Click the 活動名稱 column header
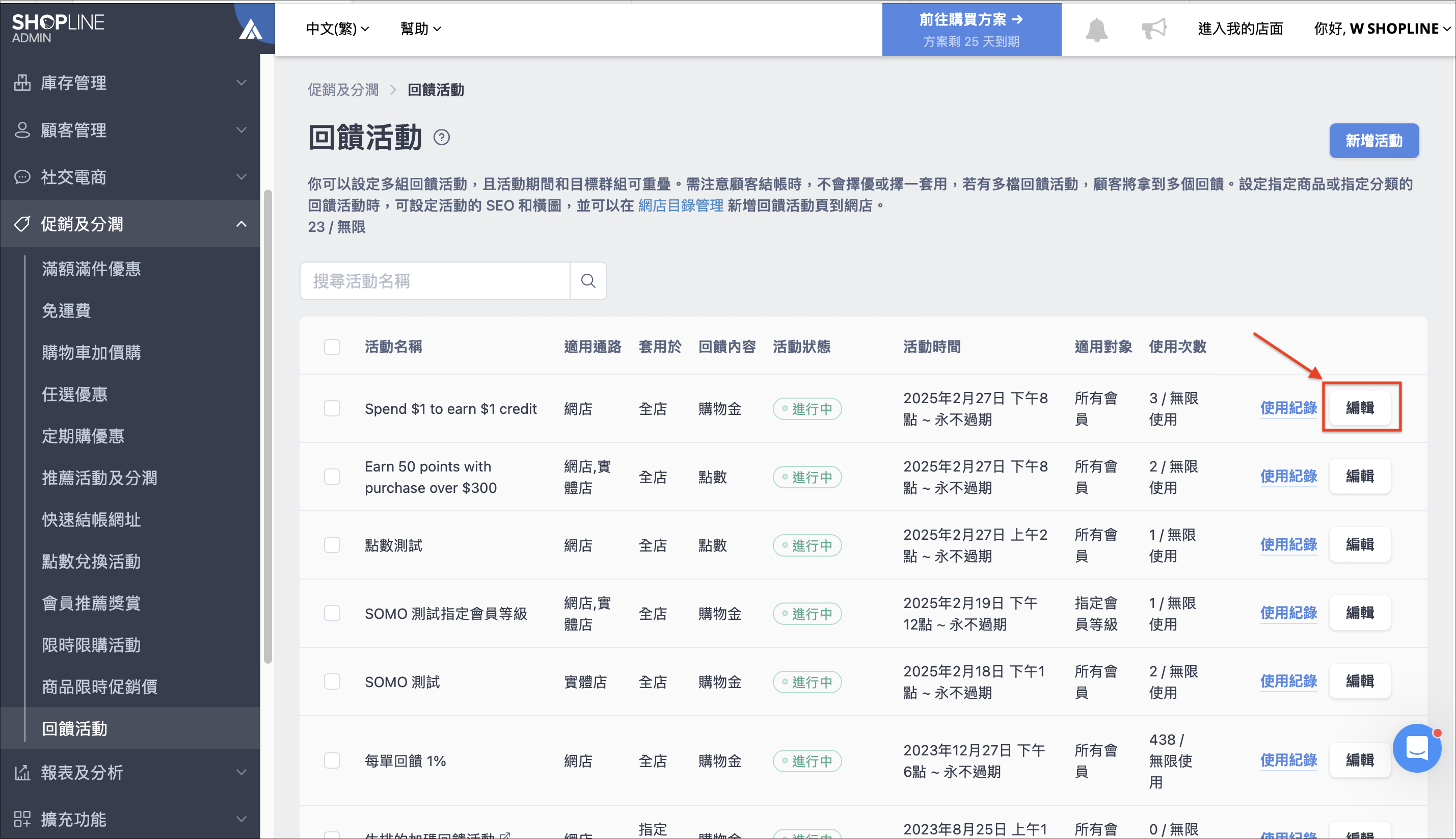 click(x=393, y=347)
